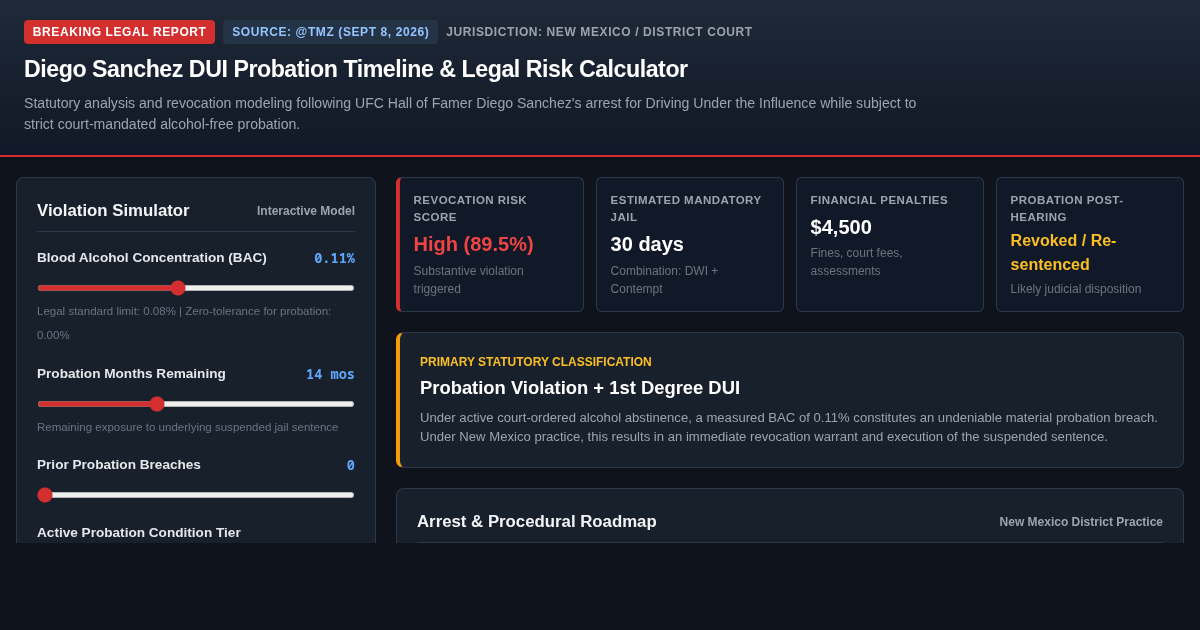Click the statutory analysis subtitle paragraph
This screenshot has width=1200, height=630.
click(x=470, y=114)
